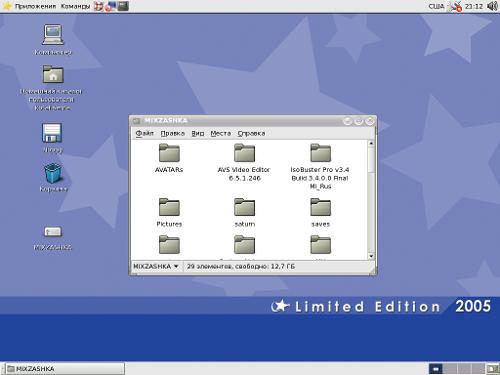This screenshot has width=500, height=375.
Task: Select the AVATARs folder icon
Action: point(169,153)
